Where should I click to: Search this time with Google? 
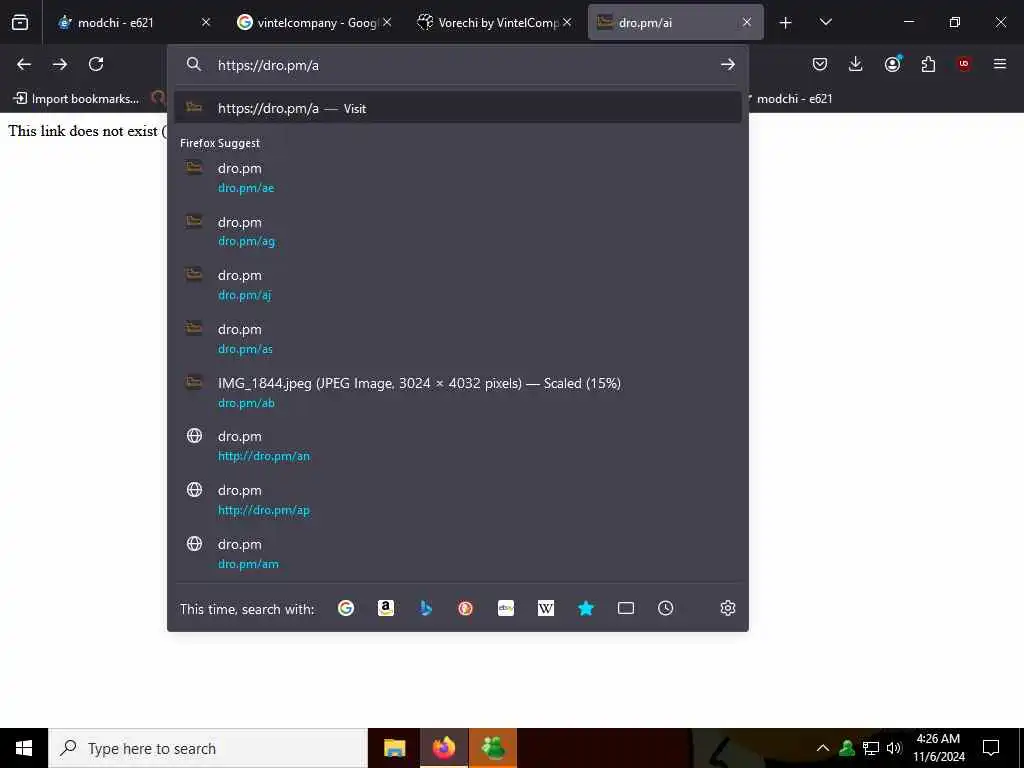pos(346,609)
